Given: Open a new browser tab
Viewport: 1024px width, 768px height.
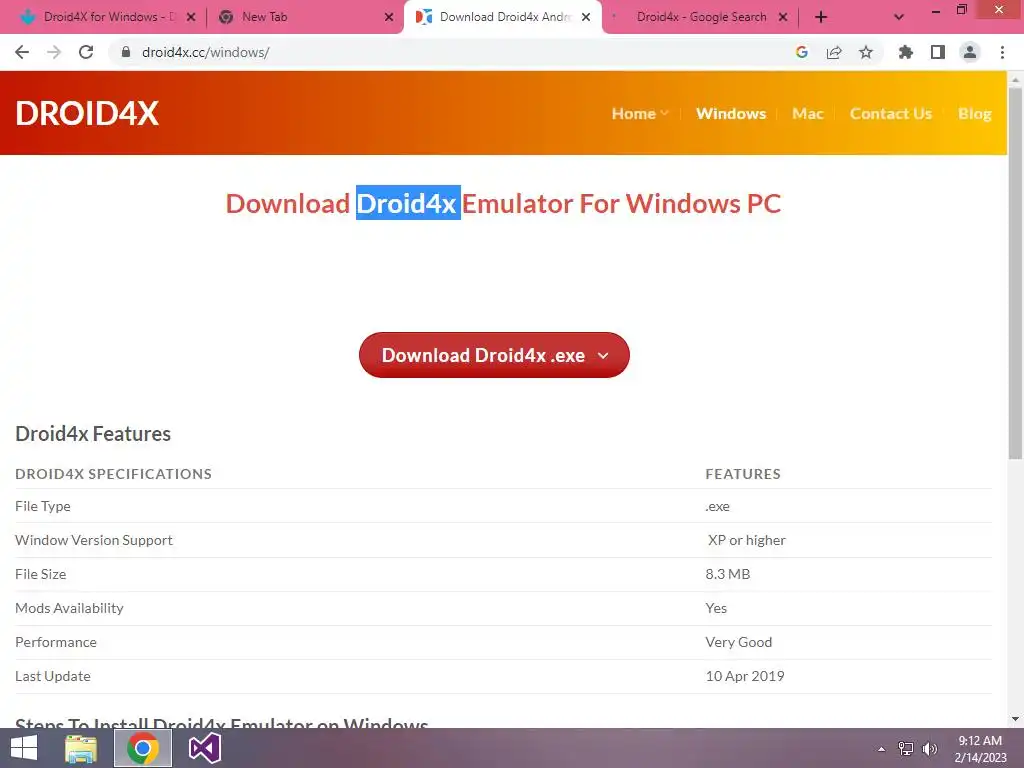Looking at the screenshot, I should pos(821,17).
